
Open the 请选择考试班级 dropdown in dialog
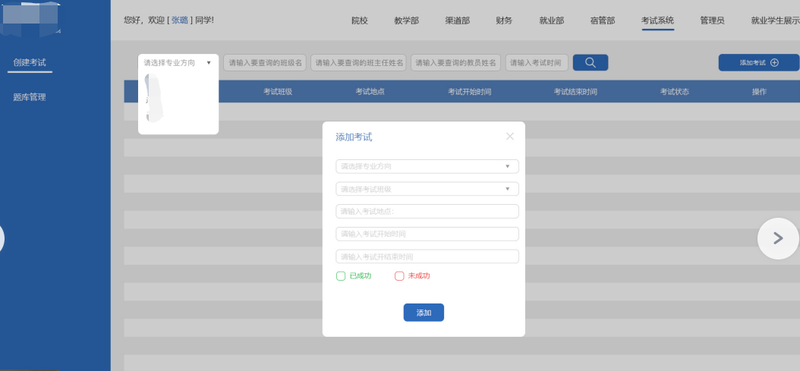tap(427, 189)
